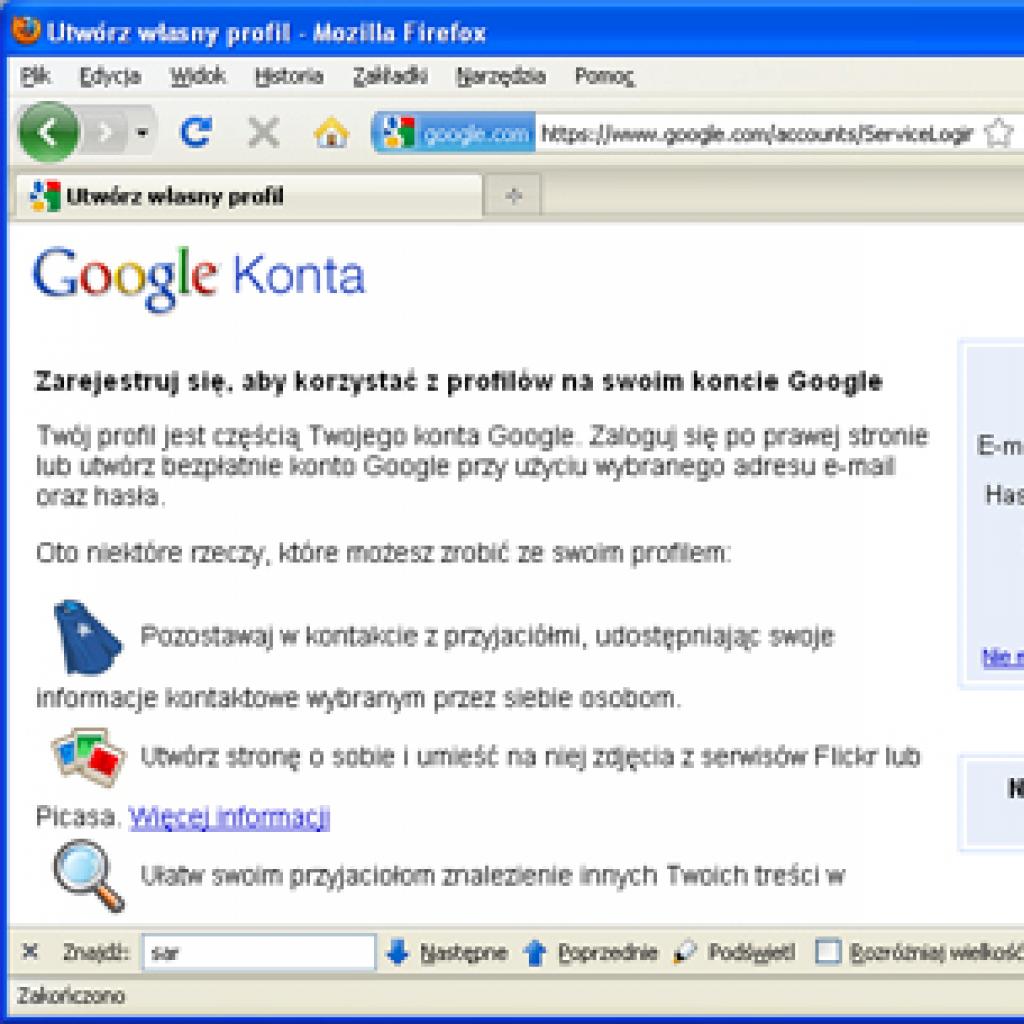Click the magnifying glass search icon
Screen dimensions: 1024x1024
[88, 876]
